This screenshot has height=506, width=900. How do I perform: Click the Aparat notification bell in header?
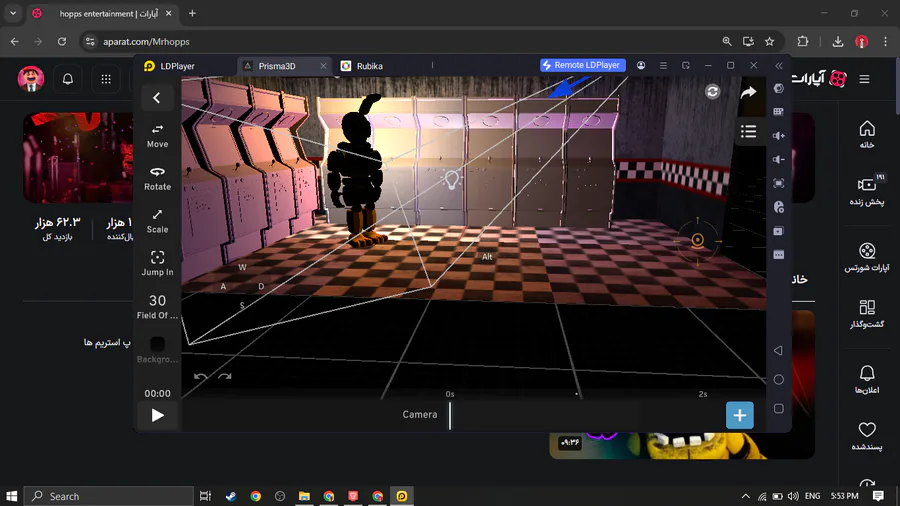[x=68, y=79]
